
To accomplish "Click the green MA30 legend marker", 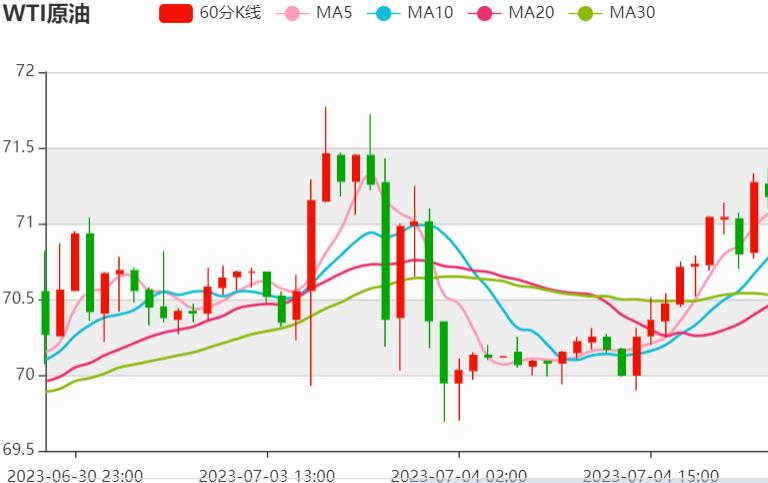I will pyautogui.click(x=585, y=13).
